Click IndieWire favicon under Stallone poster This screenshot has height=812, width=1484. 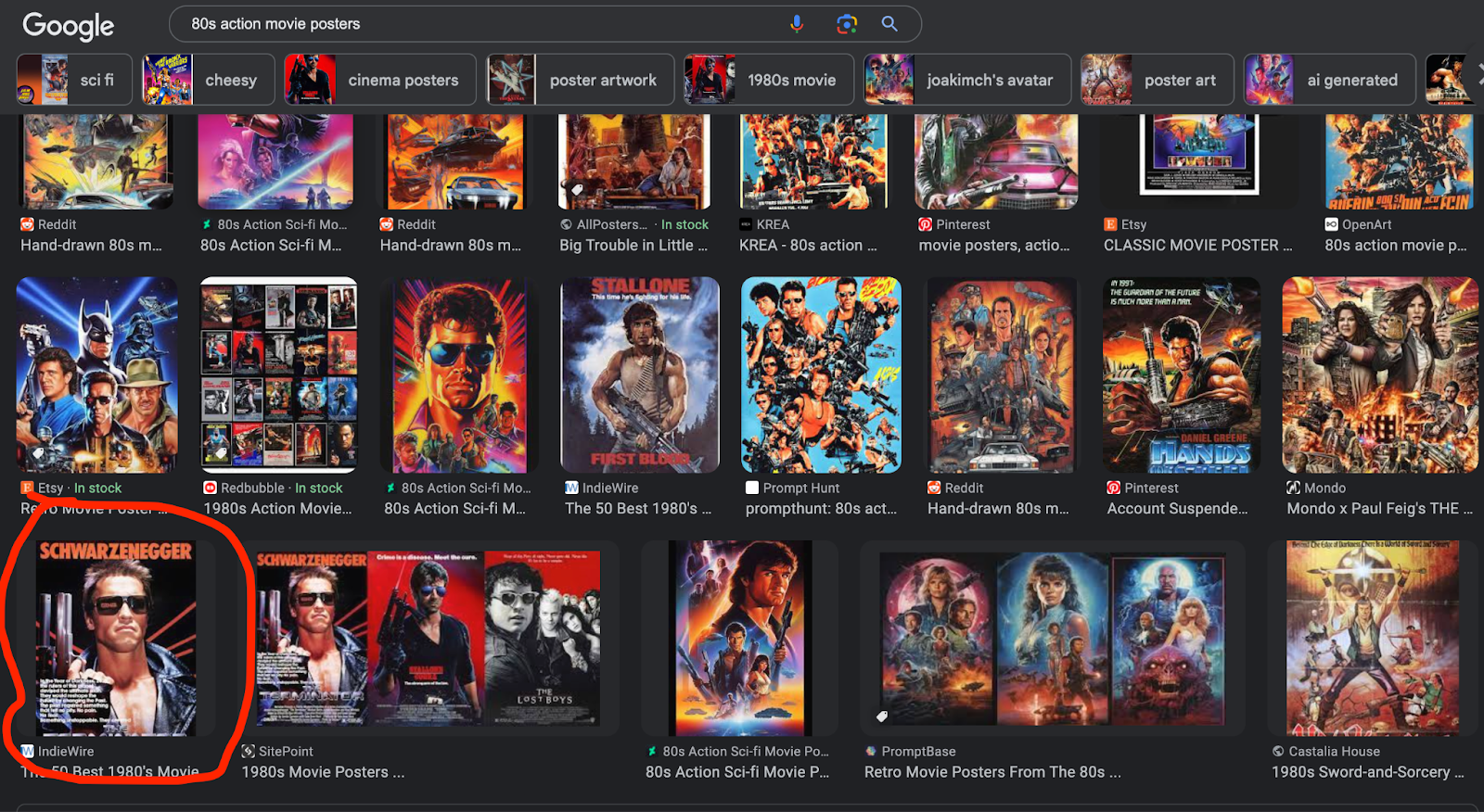click(x=571, y=488)
